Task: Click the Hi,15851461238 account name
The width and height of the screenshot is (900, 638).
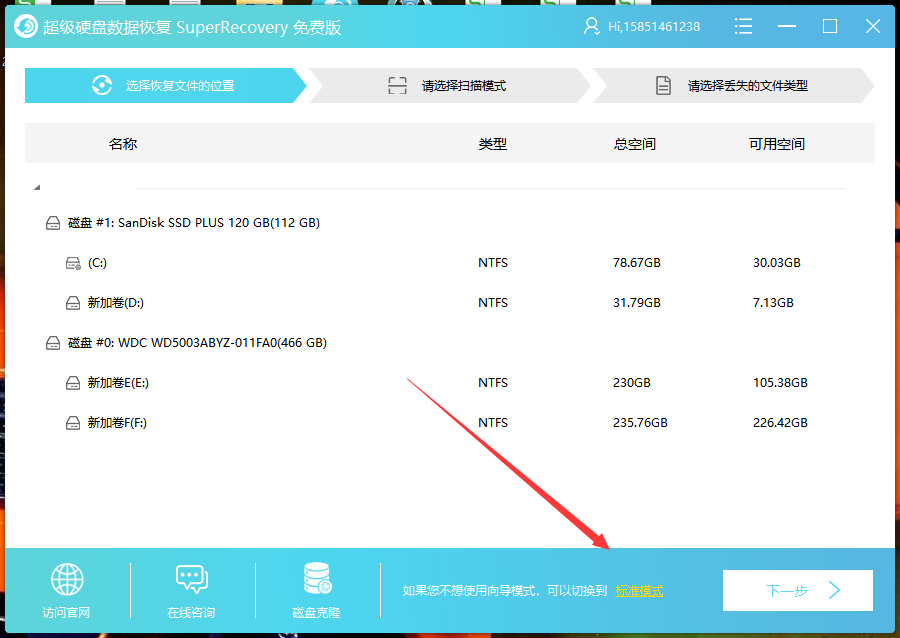Action: click(x=654, y=26)
